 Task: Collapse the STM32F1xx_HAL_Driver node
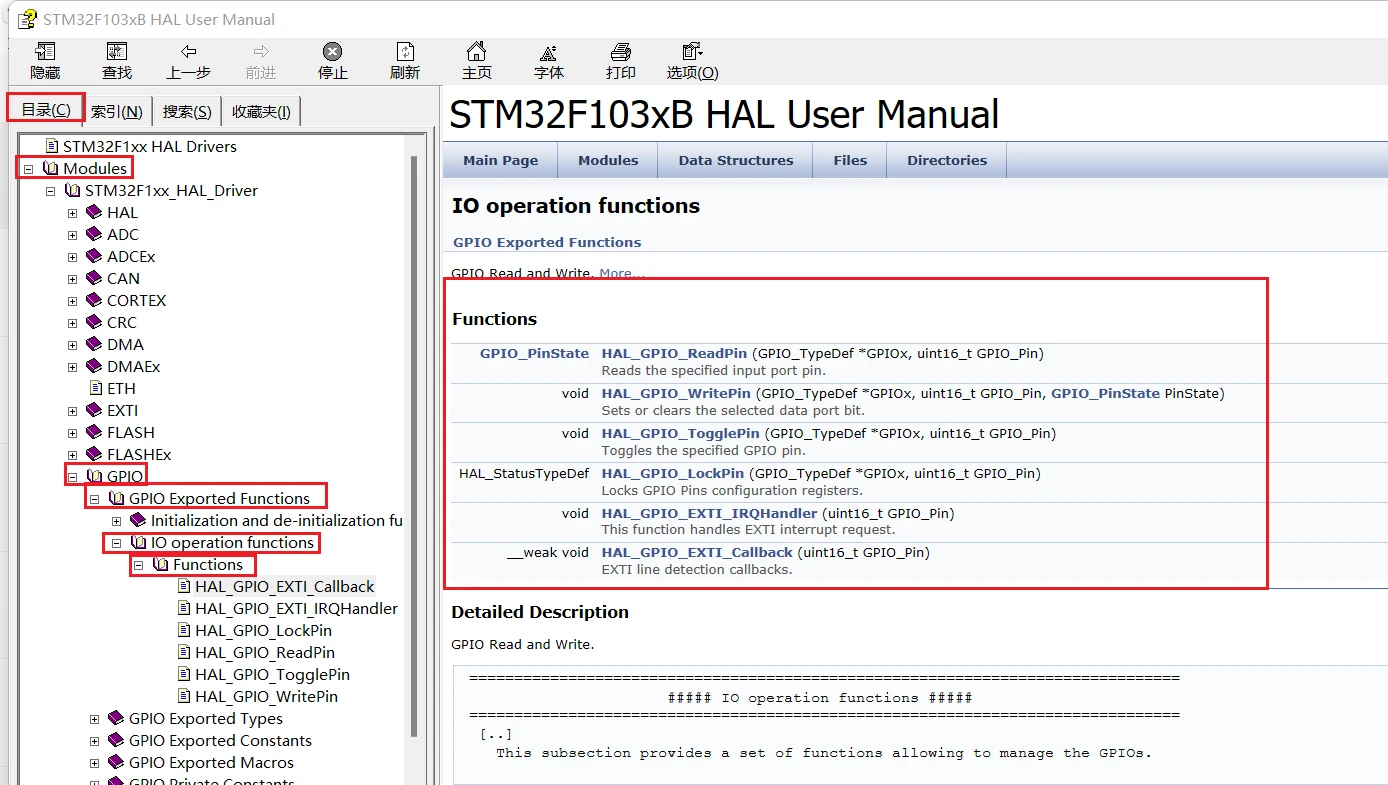(50, 191)
